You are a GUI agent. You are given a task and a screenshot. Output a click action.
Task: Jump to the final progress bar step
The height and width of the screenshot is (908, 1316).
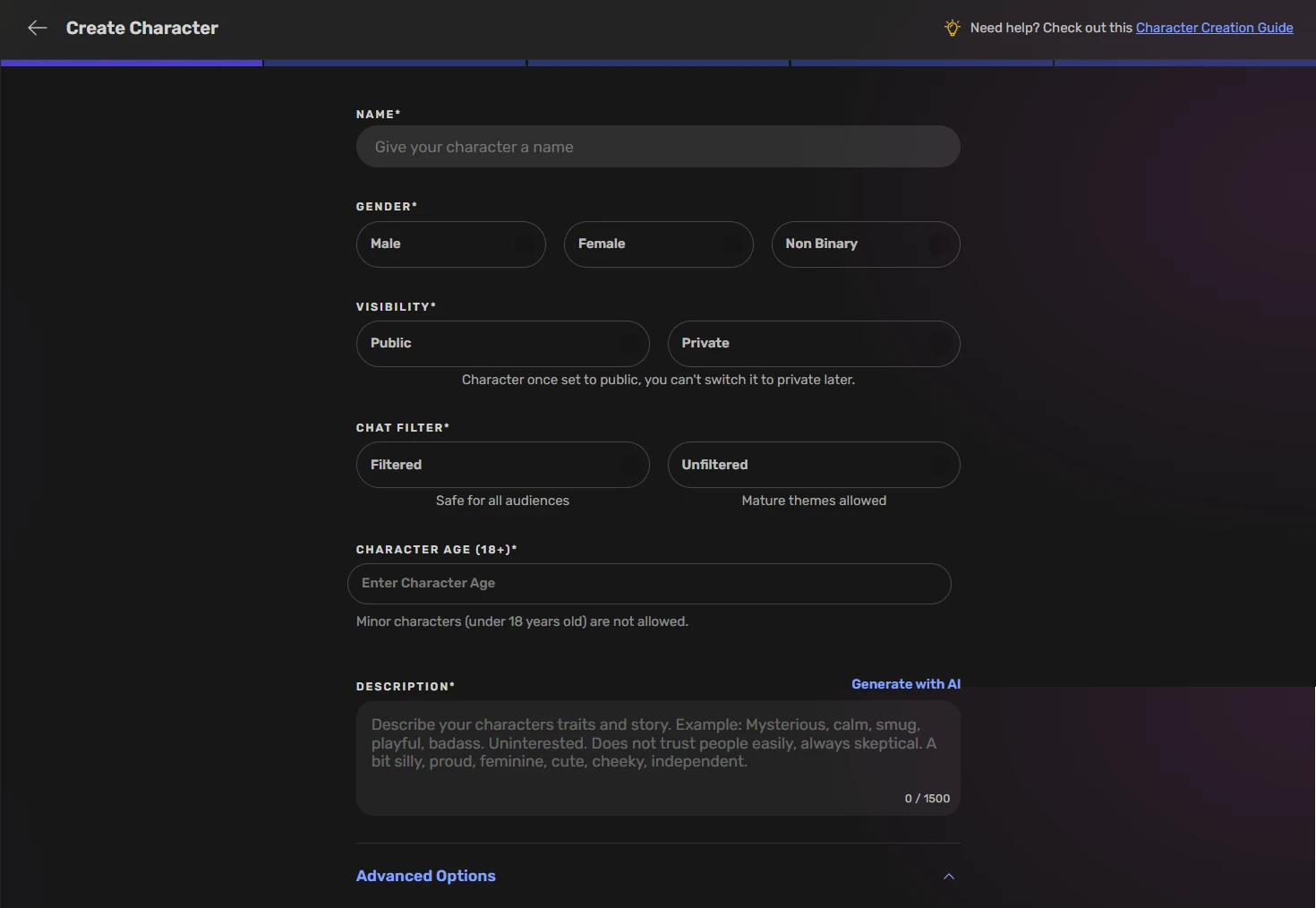(x=1184, y=62)
